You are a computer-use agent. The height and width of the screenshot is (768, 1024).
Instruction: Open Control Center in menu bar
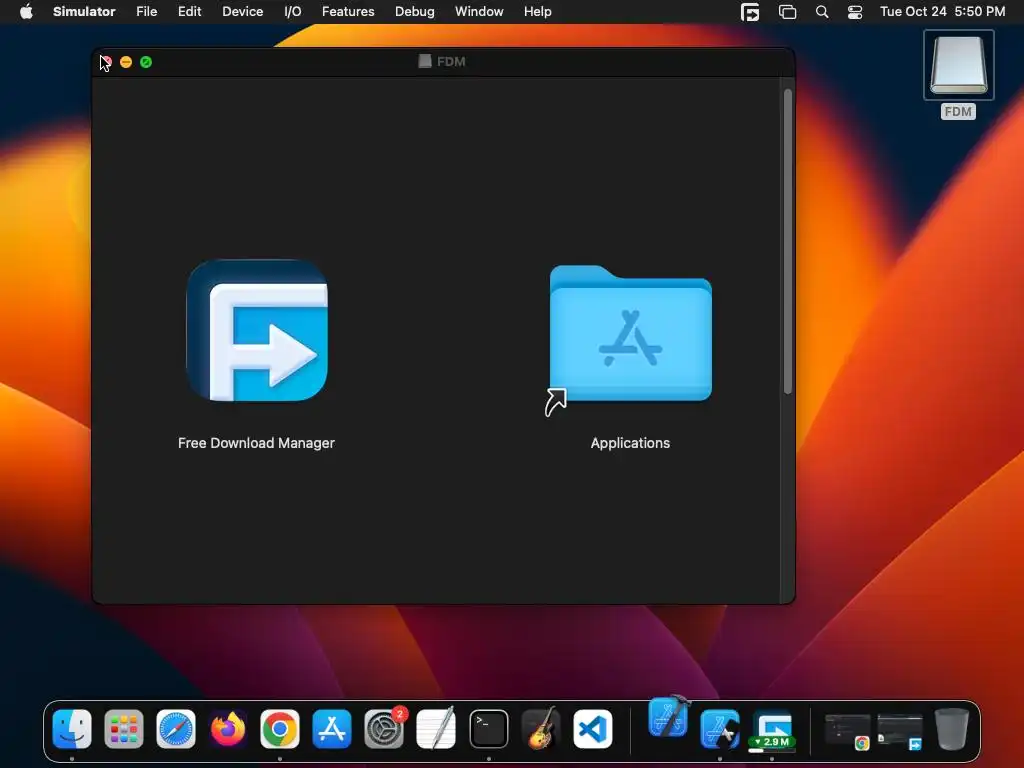click(x=855, y=12)
